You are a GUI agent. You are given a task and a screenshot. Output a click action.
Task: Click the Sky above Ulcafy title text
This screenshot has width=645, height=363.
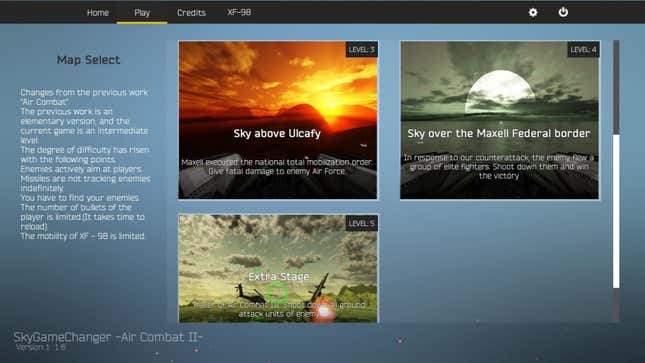click(277, 133)
